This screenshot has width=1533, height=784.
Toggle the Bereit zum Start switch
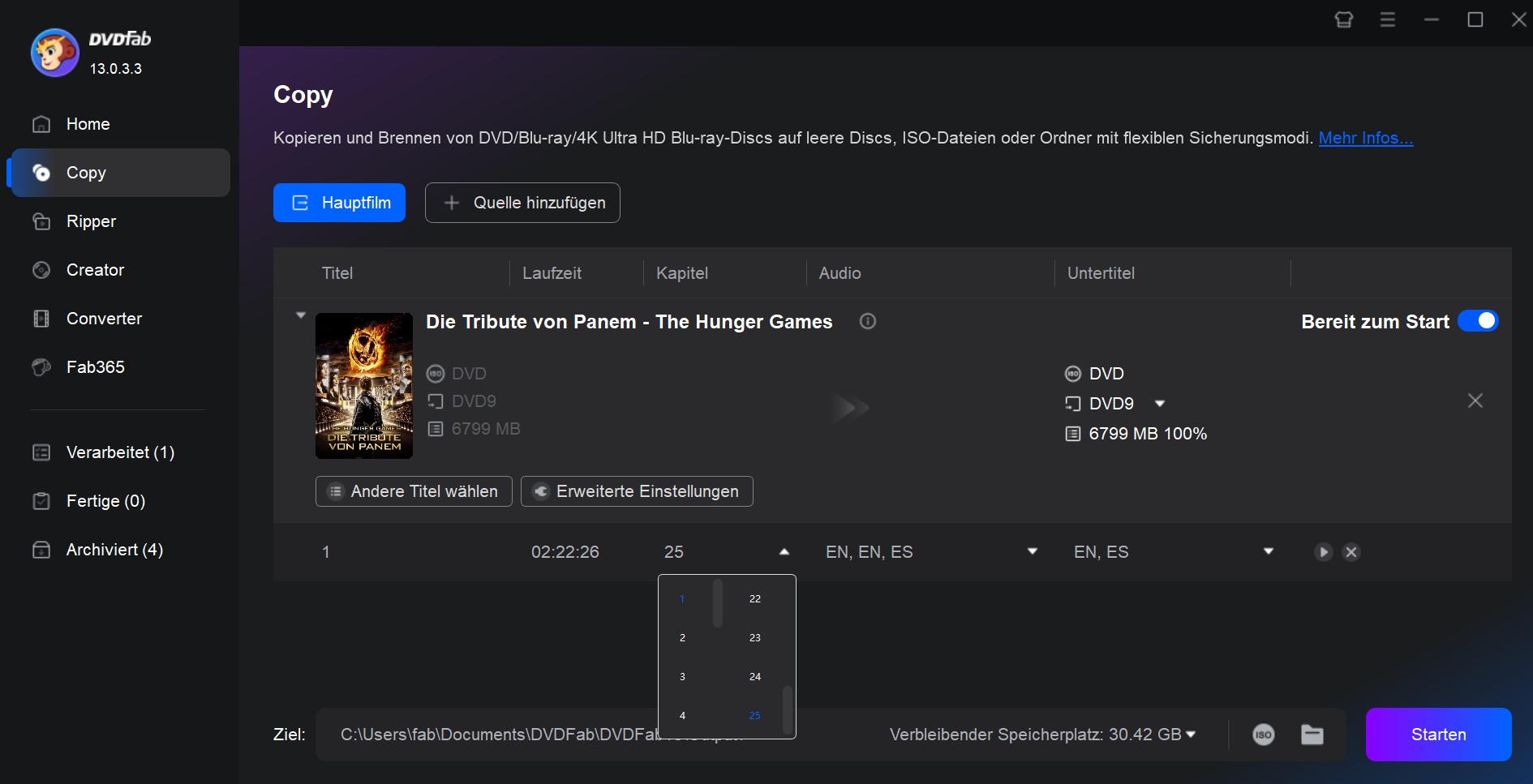point(1478,321)
